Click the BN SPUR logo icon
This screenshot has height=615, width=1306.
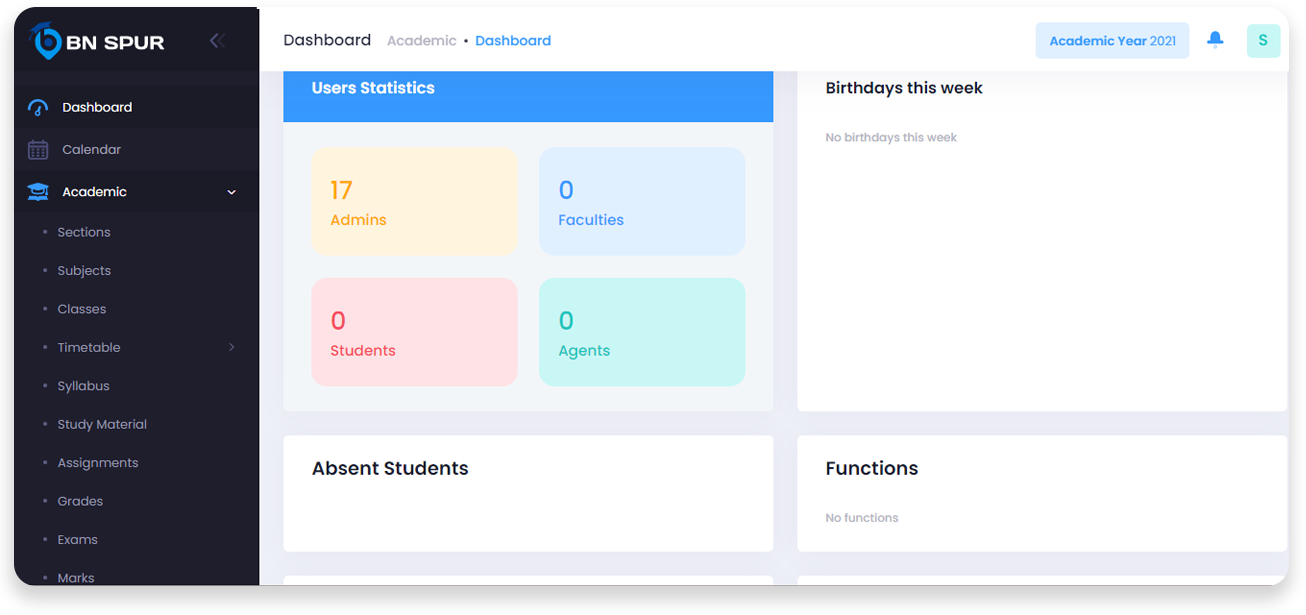(45, 40)
